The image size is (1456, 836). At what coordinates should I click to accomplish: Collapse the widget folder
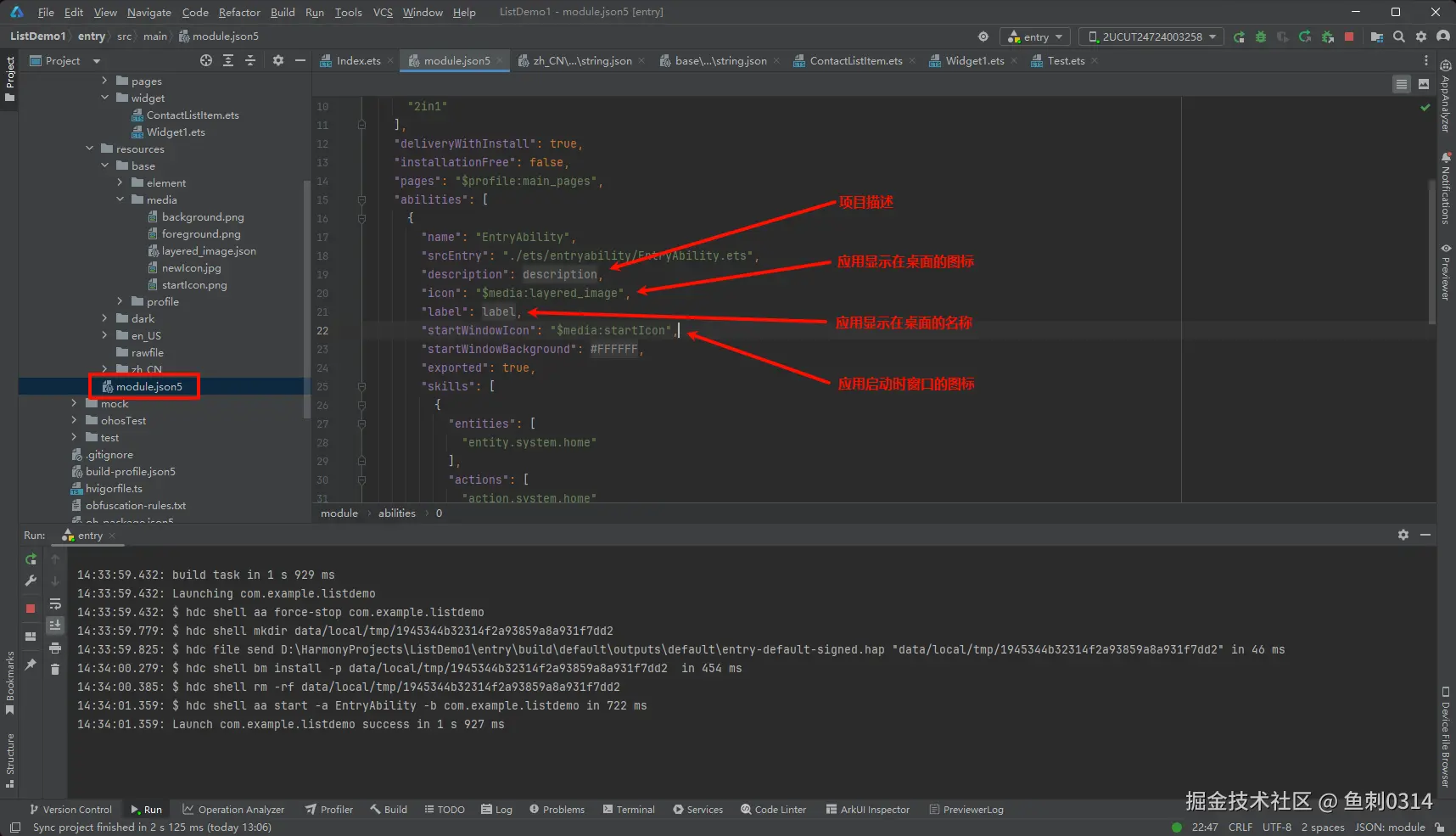click(104, 98)
